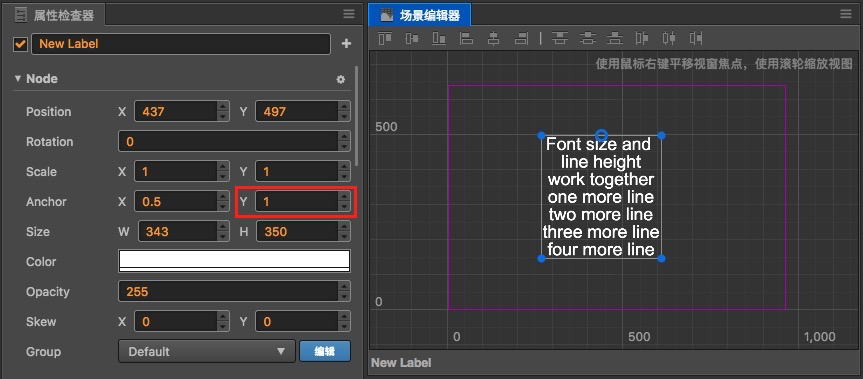Click the Rotation input field
The image size is (863, 379).
[x=228, y=141]
